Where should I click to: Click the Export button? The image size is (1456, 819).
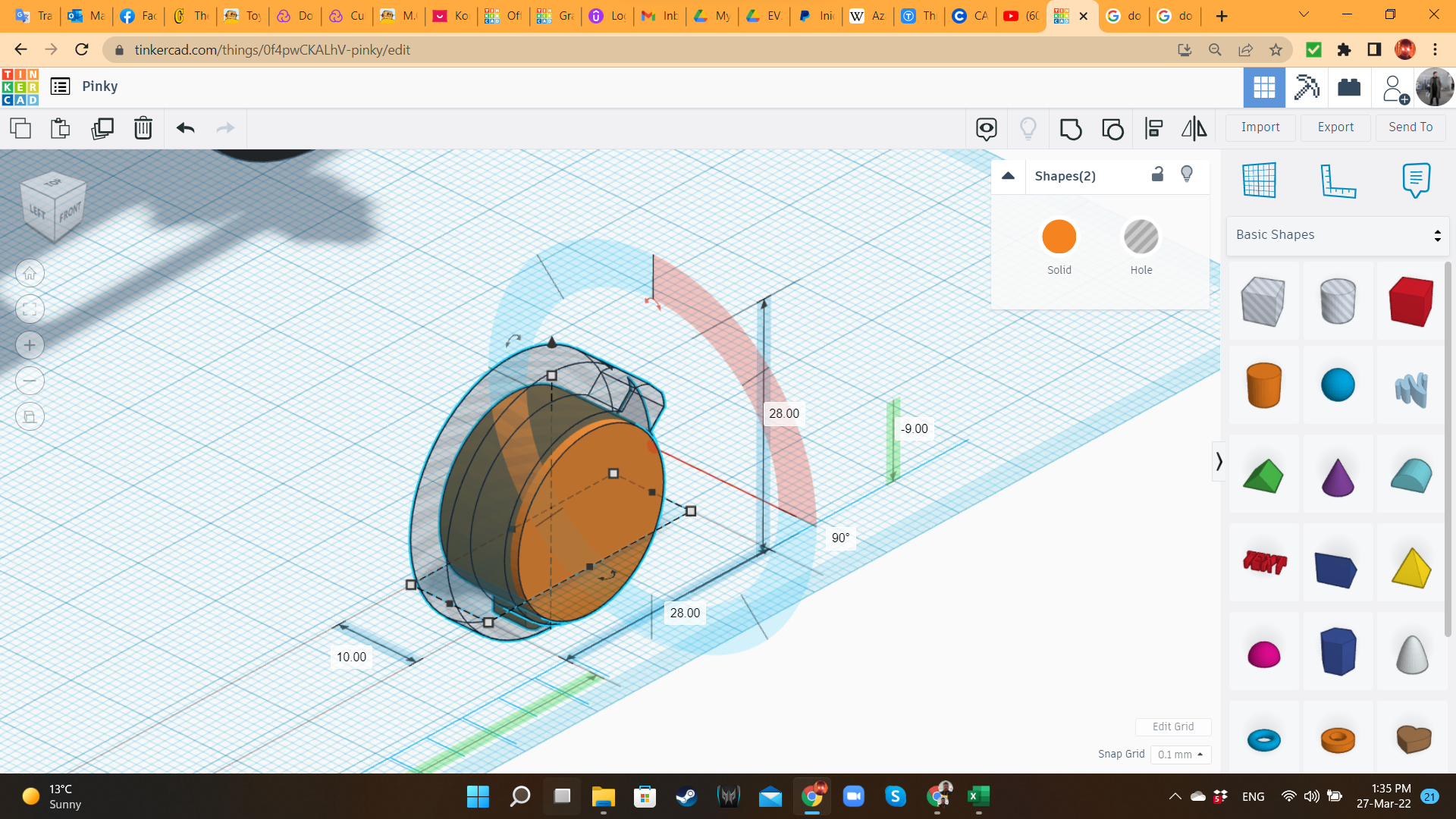coord(1335,127)
